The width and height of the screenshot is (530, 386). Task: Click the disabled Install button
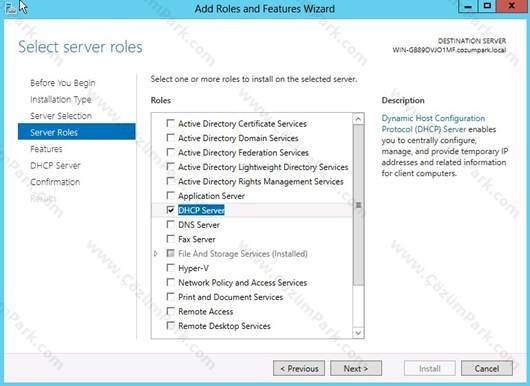430,368
